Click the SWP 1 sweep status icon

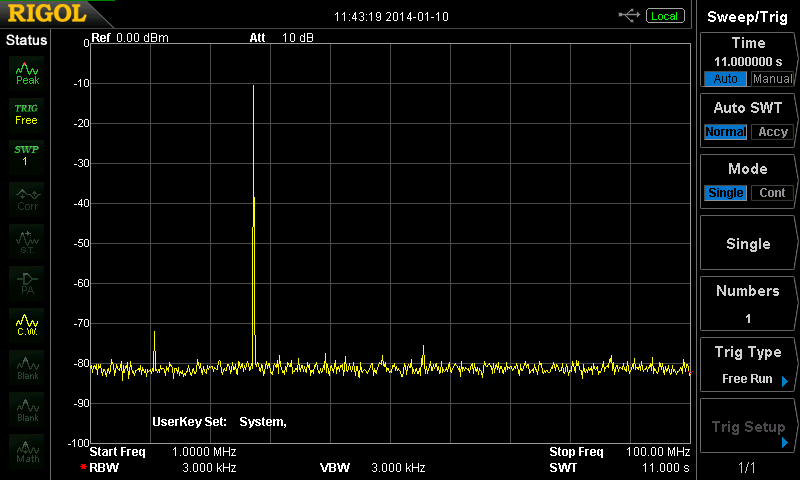[x=27, y=156]
